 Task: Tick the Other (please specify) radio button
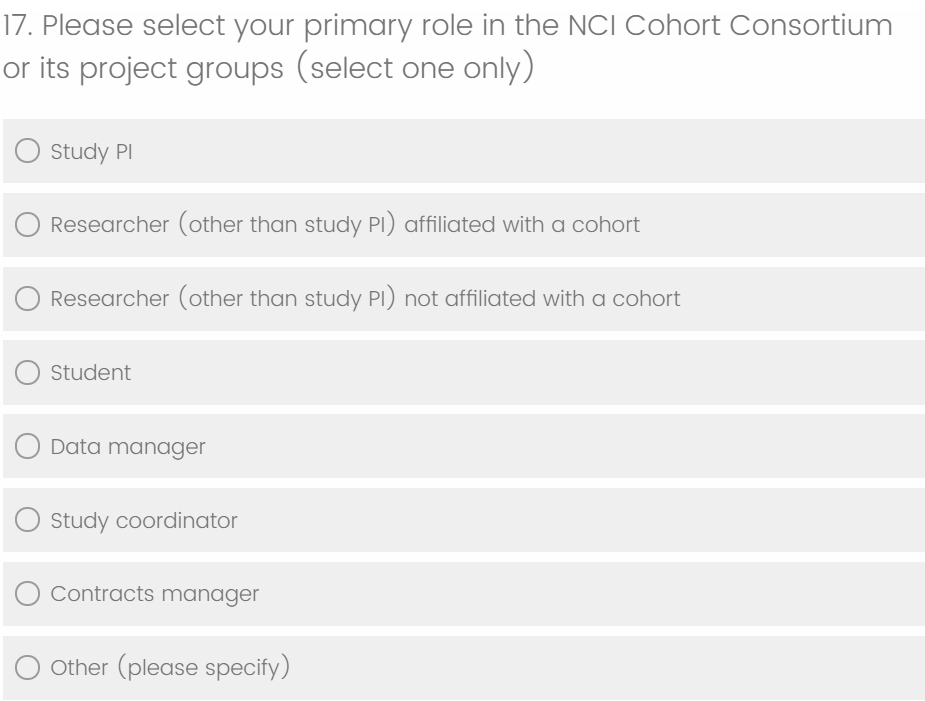point(29,668)
